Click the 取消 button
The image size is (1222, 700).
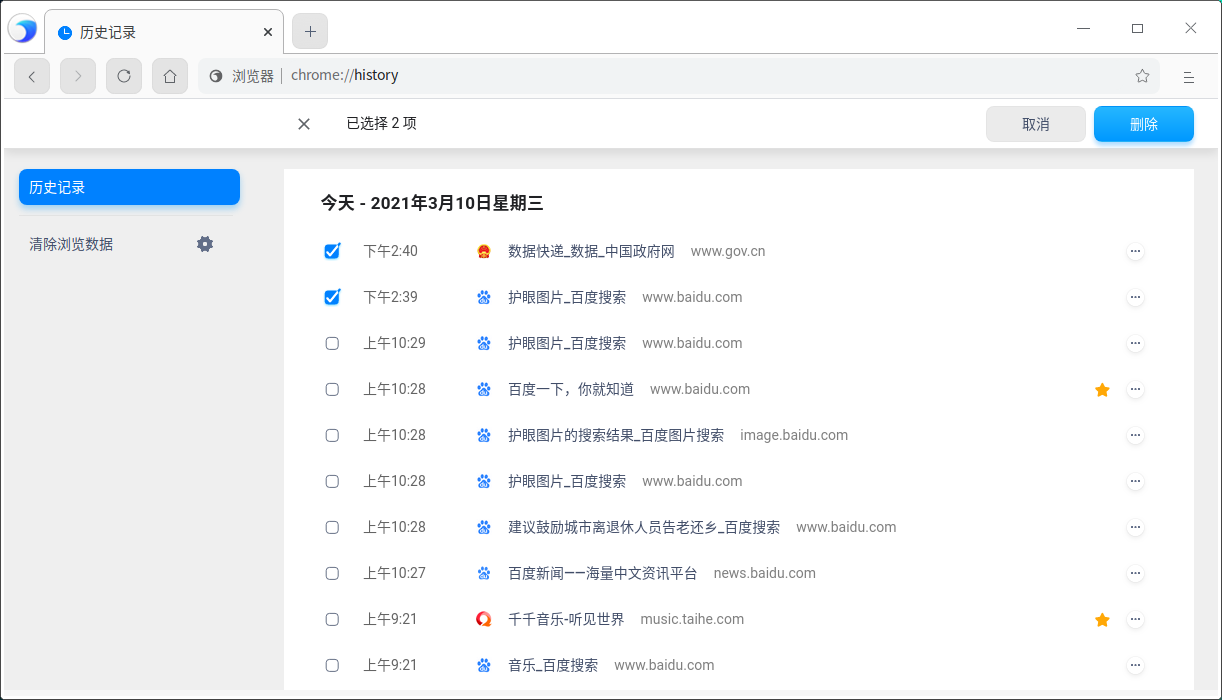coord(1036,124)
